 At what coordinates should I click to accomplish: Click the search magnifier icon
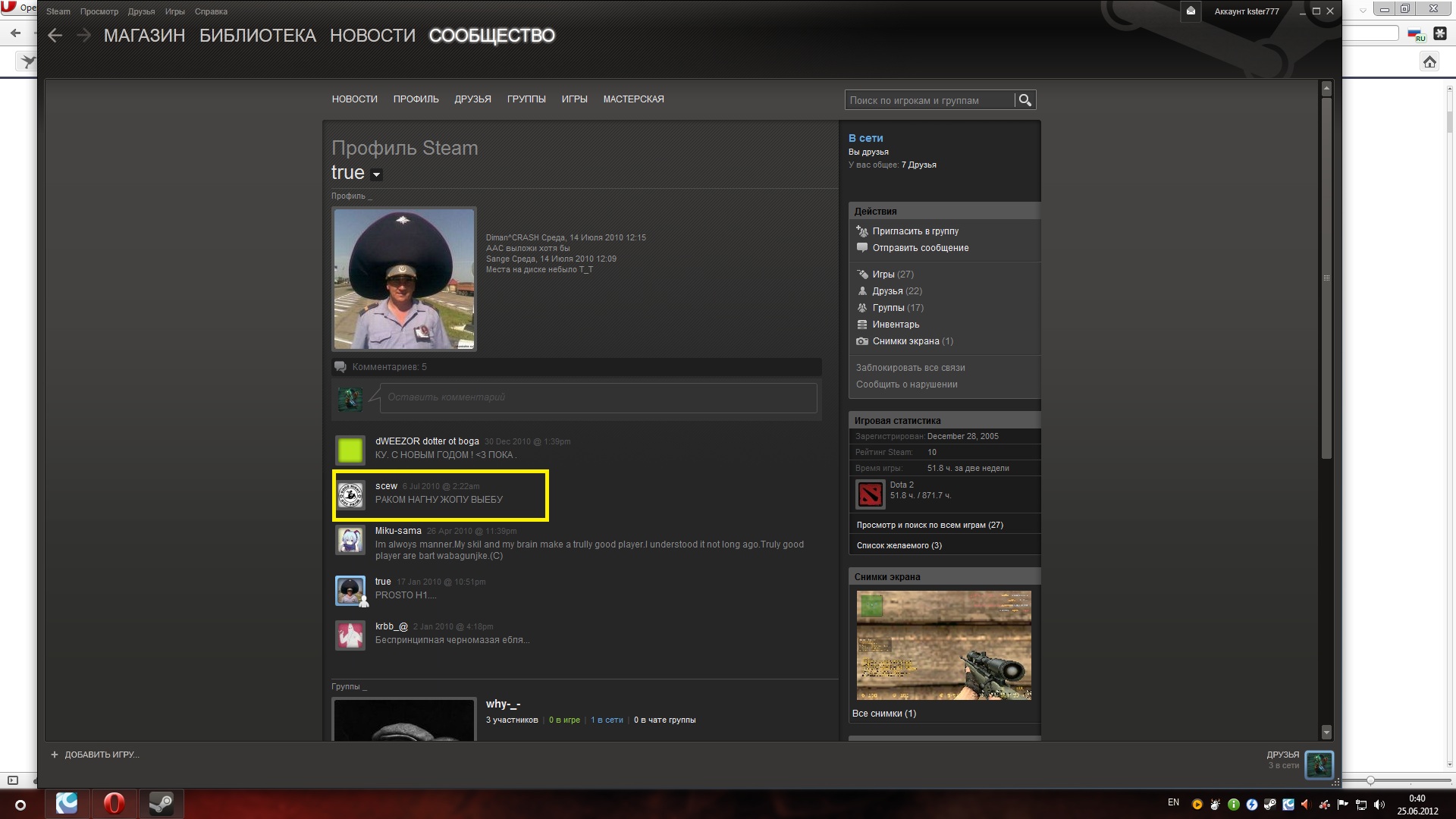[x=1025, y=100]
